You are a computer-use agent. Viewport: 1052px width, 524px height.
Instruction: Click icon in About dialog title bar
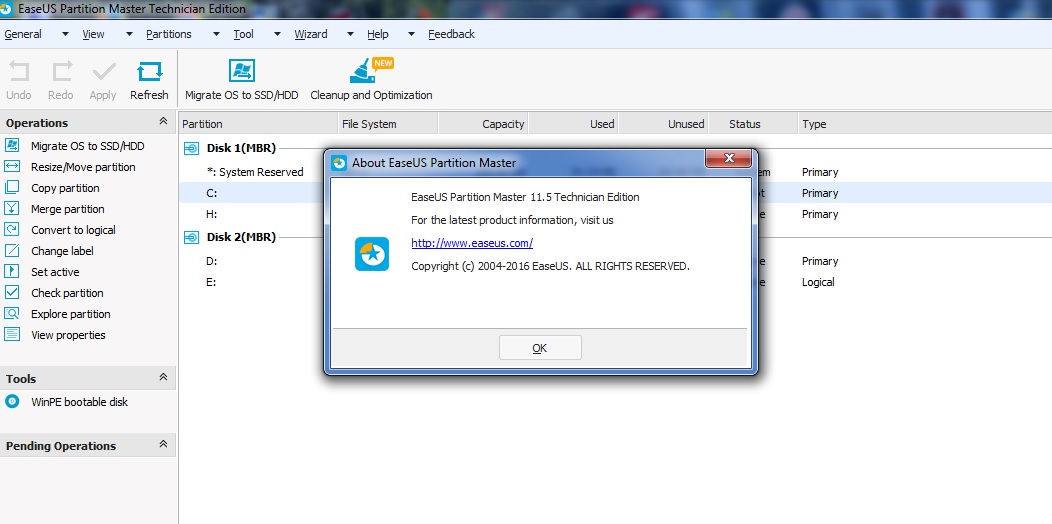coord(339,162)
